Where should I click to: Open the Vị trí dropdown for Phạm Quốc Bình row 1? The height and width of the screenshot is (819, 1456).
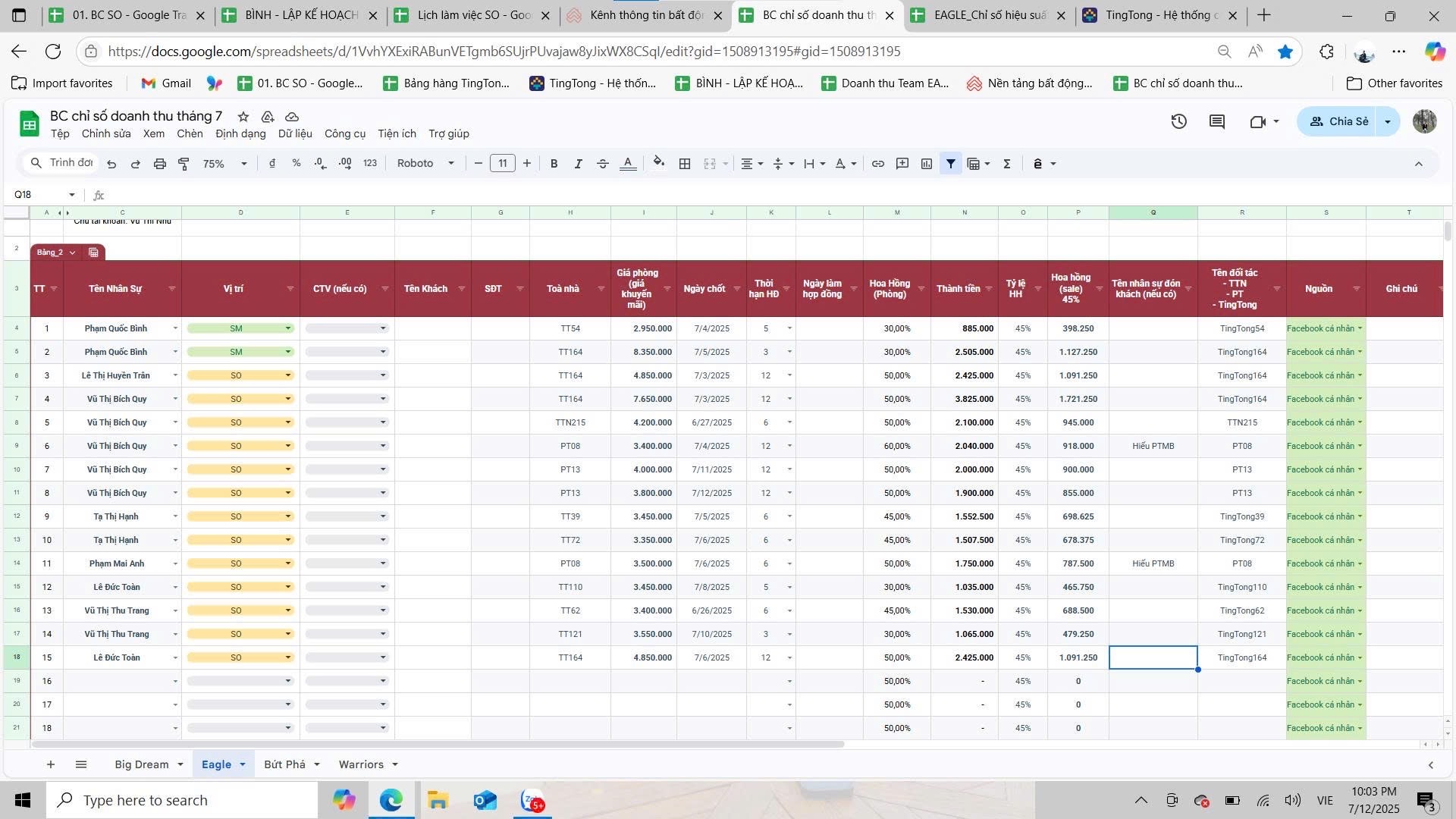[288, 328]
